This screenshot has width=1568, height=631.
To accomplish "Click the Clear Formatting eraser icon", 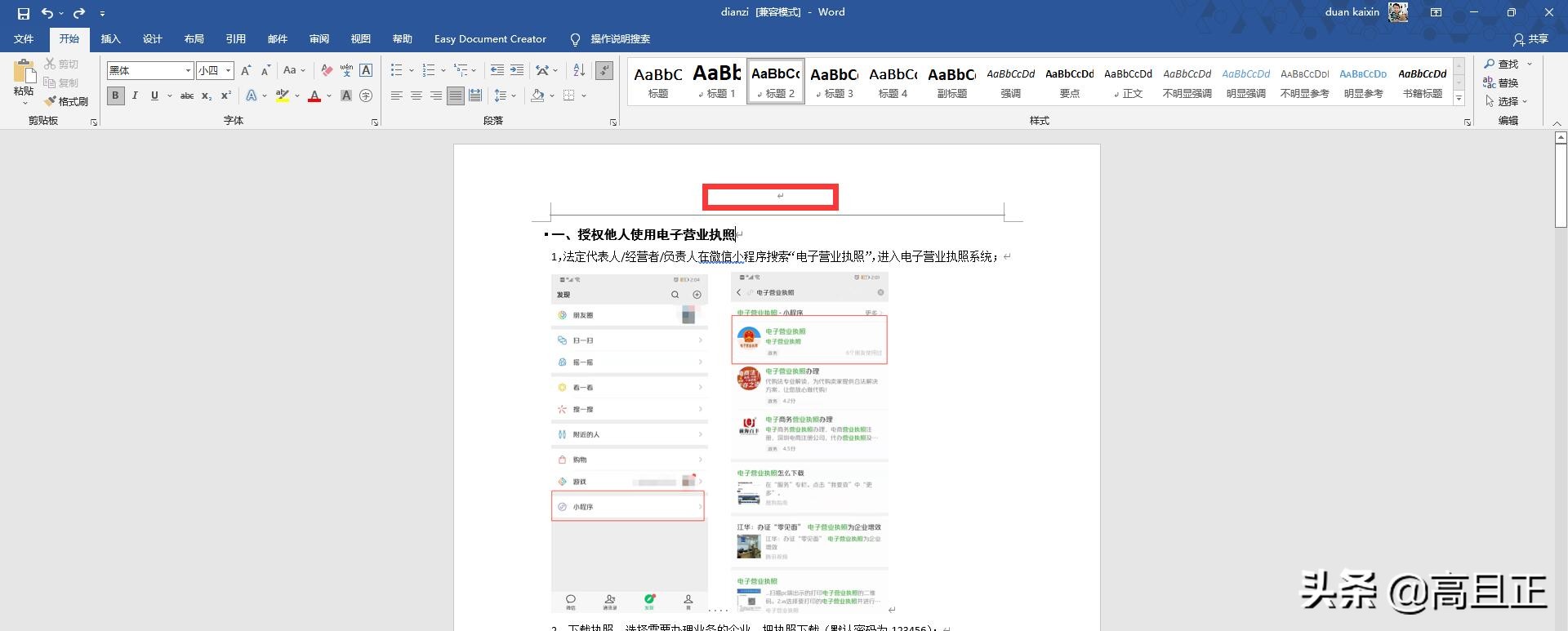I will 327,71.
